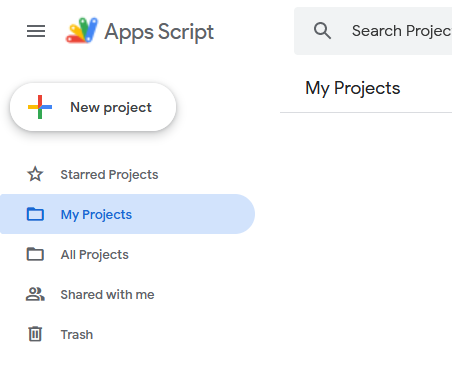Screen dimensions: 452x372
Task: Click the My Projects page heading
Action: coord(353,88)
